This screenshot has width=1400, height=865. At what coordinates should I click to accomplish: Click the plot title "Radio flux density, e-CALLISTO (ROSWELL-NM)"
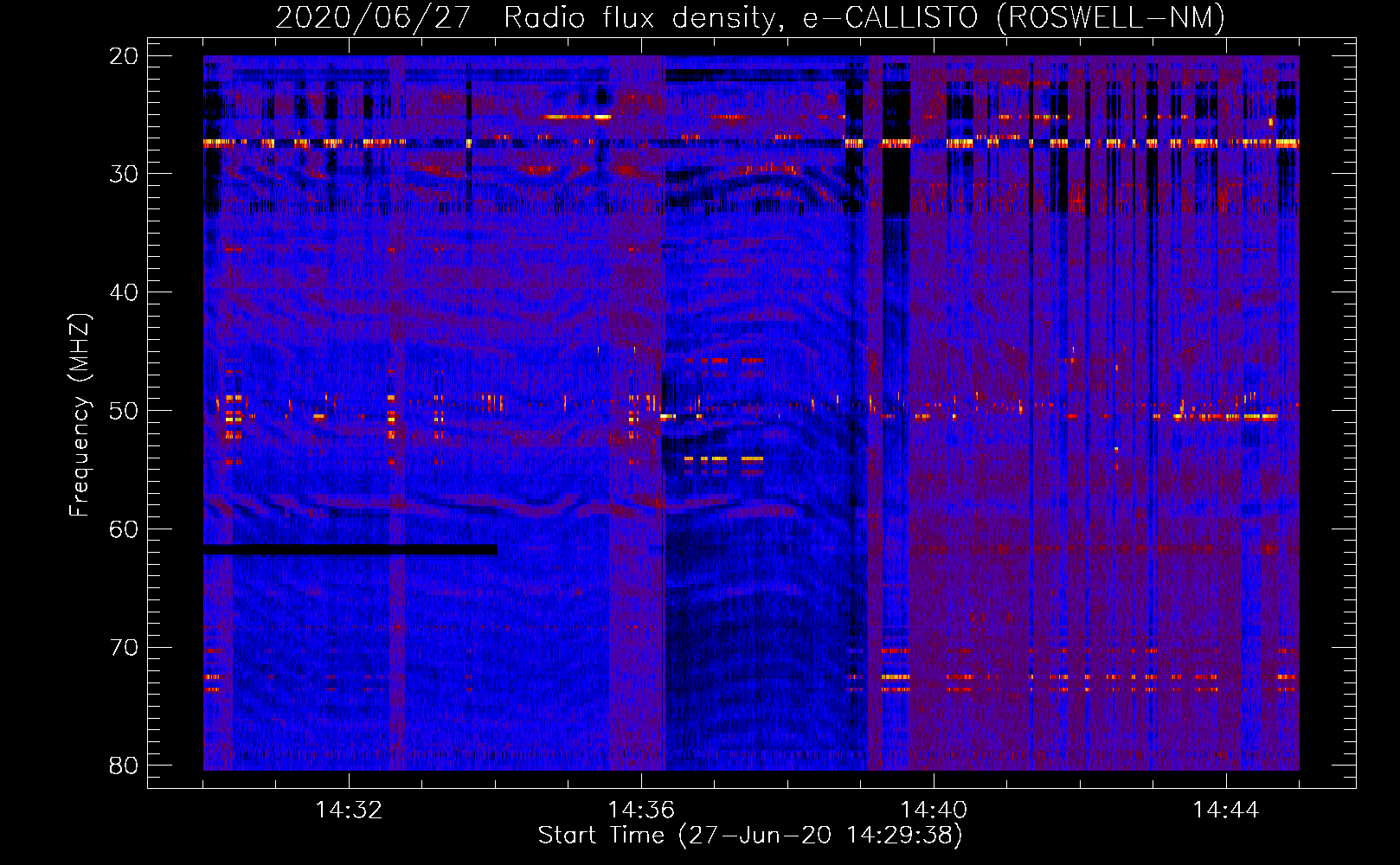[x=864, y=18]
